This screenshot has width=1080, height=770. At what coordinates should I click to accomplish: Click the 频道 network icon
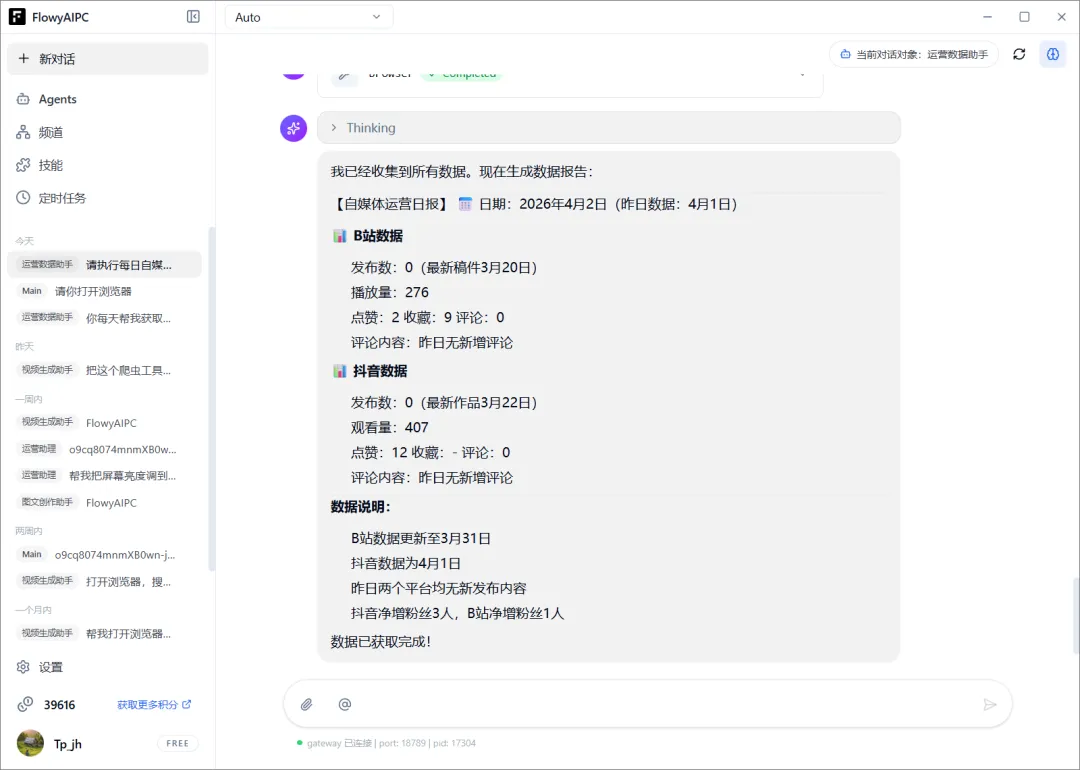coord(23,132)
